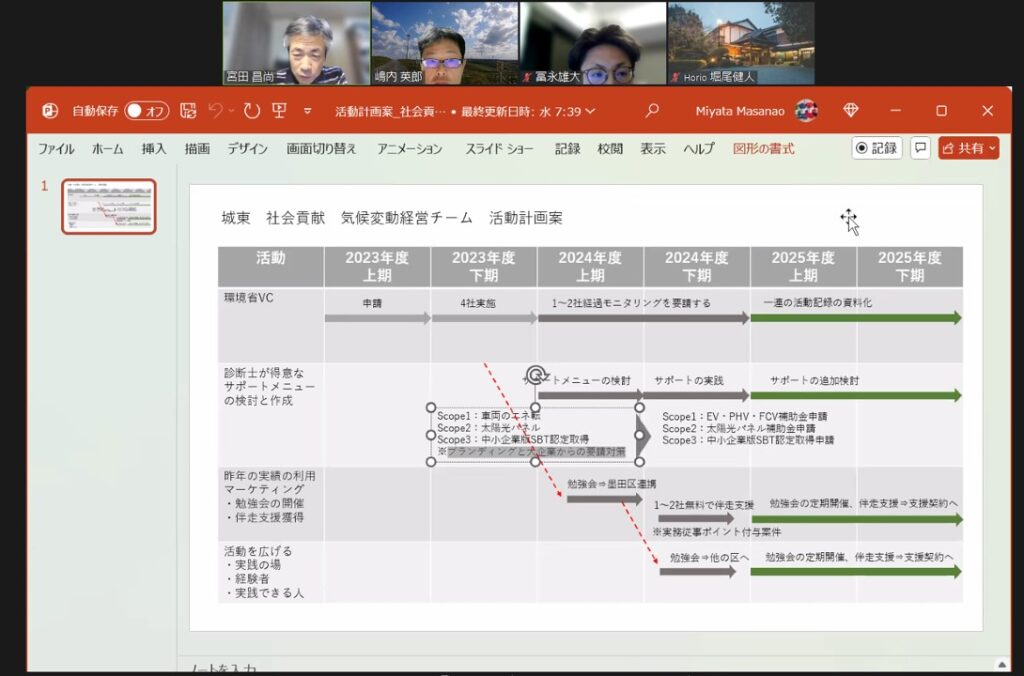
Task: Open the 図形の書式 contextual tab
Action: tap(763, 149)
